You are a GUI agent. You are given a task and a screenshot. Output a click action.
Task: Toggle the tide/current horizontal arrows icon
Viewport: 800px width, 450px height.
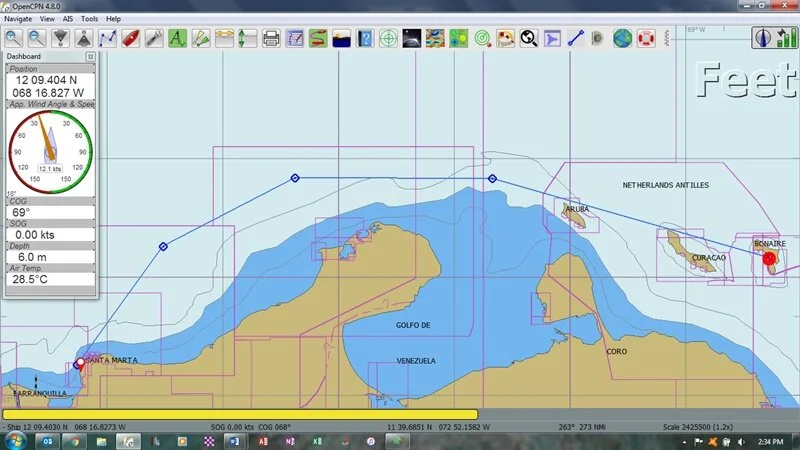click(224, 38)
